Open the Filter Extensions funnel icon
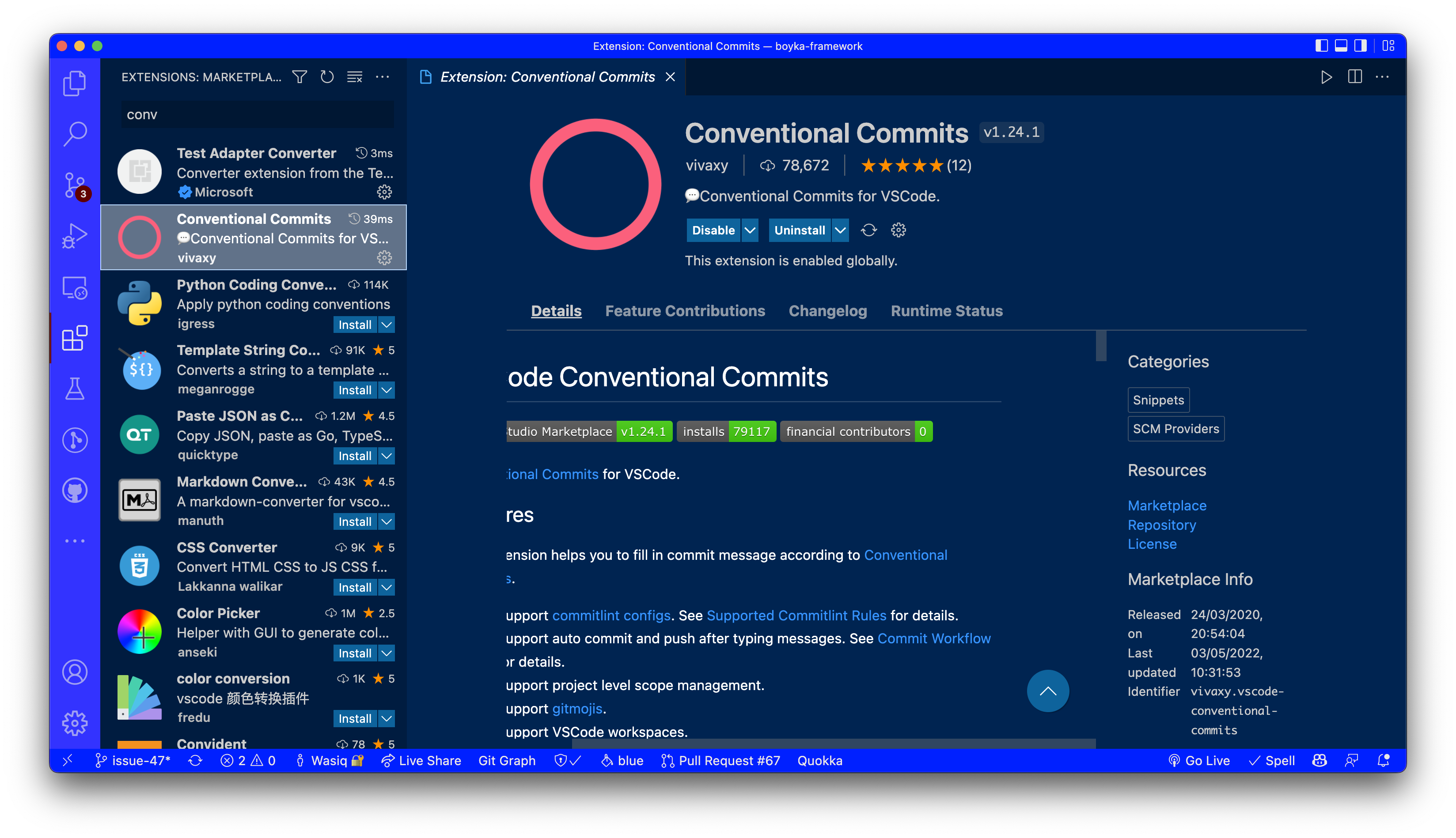Viewport: 1456px width, 838px height. pyautogui.click(x=299, y=76)
